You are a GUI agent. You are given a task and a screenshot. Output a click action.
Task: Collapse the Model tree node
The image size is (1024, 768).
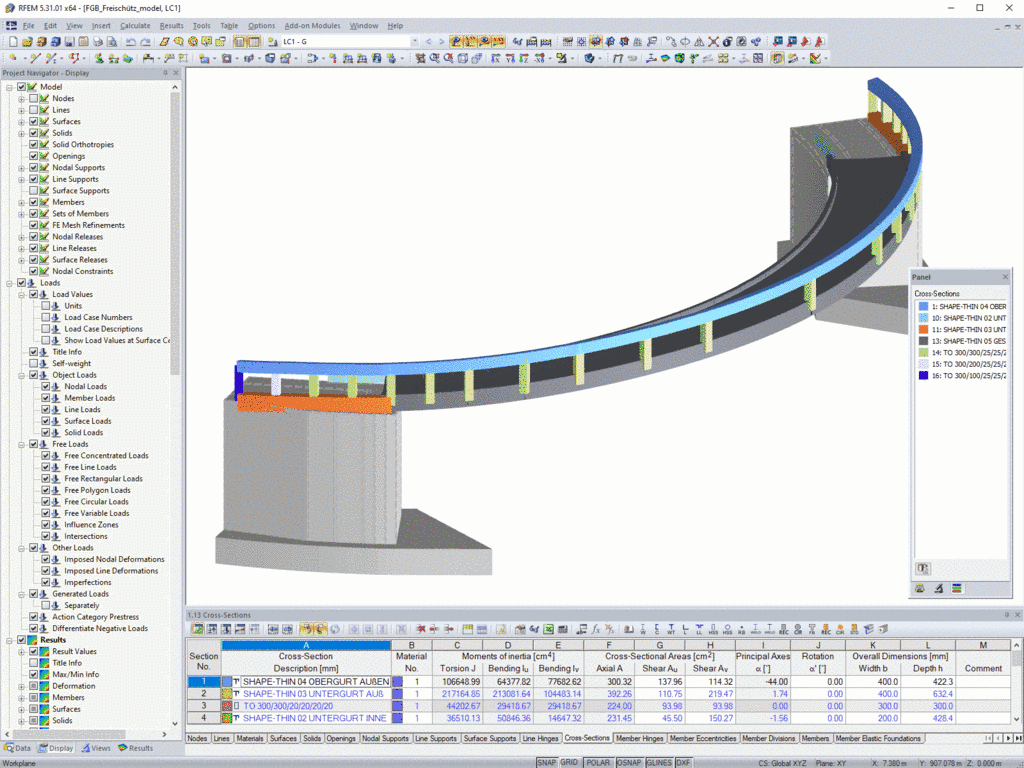pos(9,87)
